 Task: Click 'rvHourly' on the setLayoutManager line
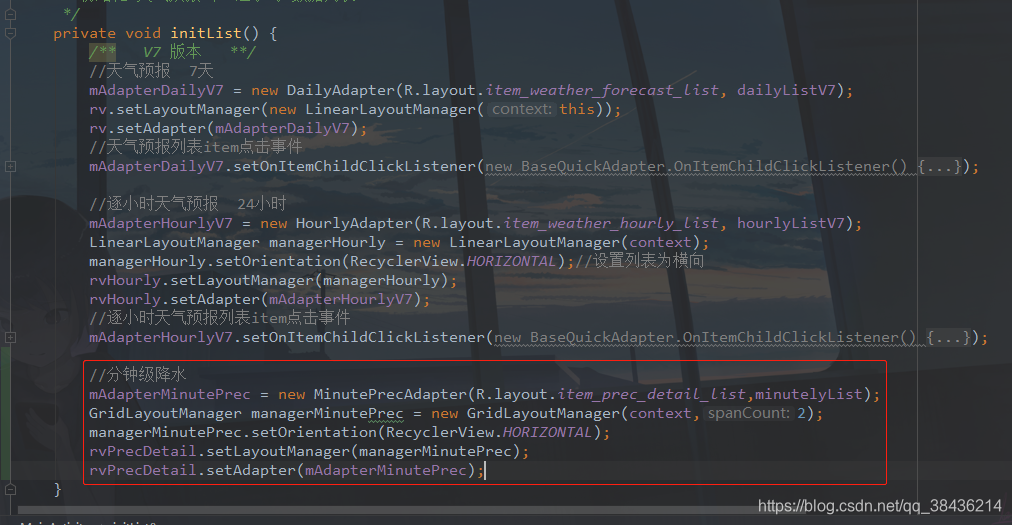tap(125, 280)
